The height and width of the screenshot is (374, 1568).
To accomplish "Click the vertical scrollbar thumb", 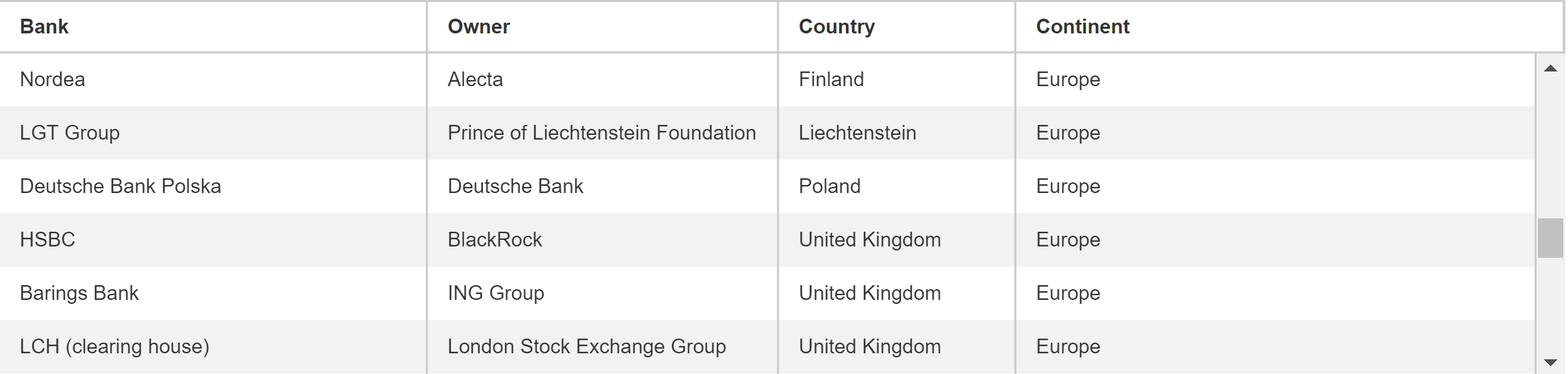I will tap(1551, 238).
